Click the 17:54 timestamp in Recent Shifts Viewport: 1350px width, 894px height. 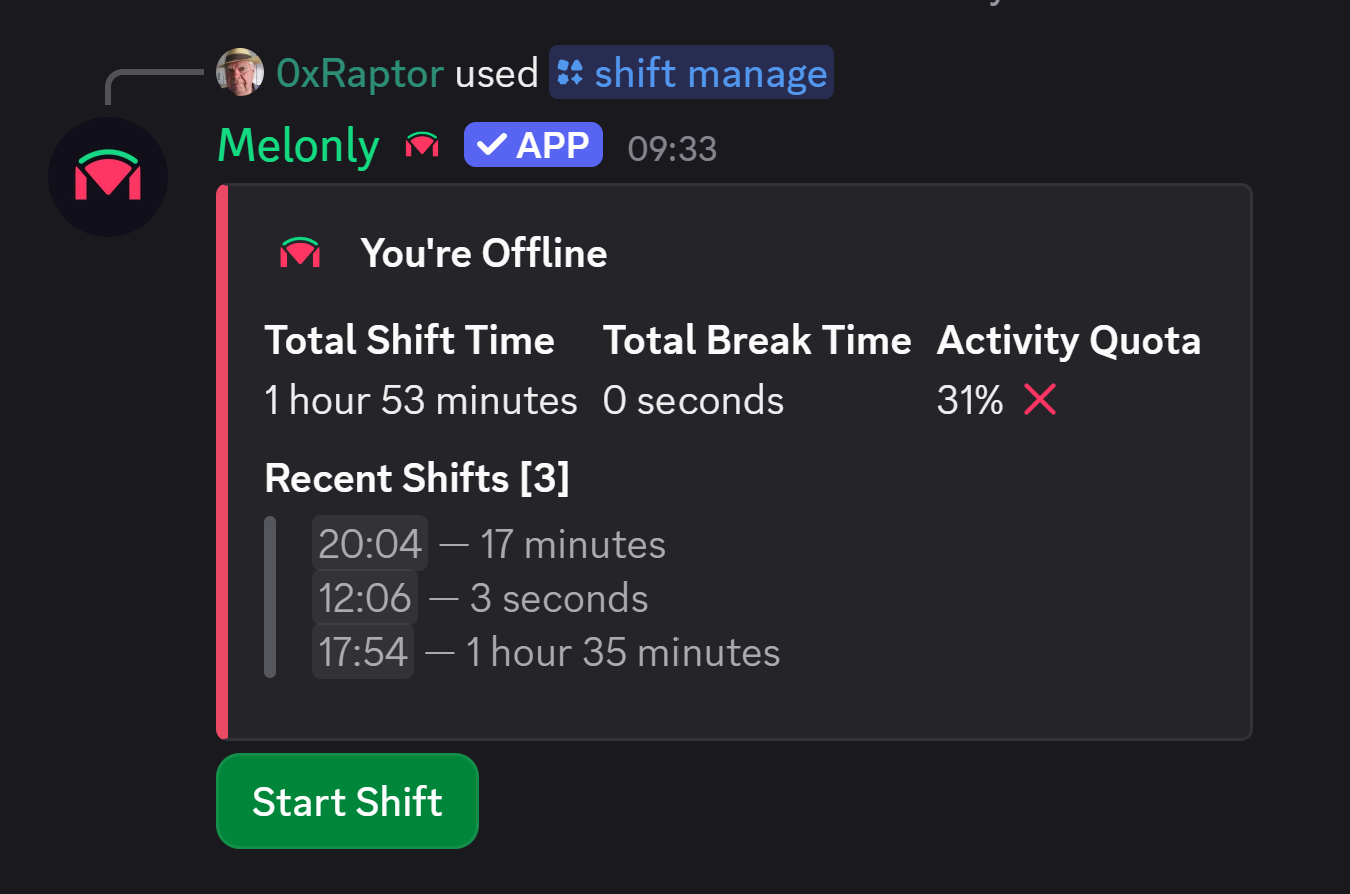pos(363,651)
